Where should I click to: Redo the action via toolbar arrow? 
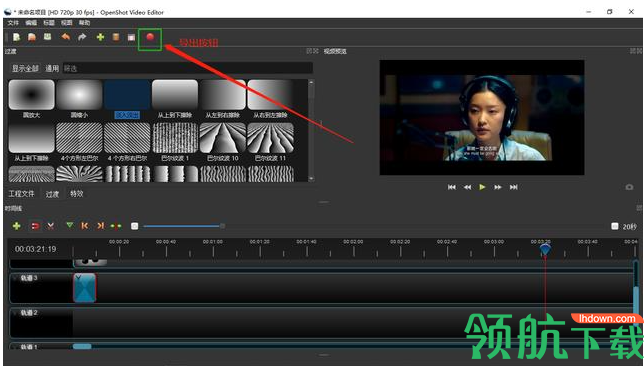point(82,37)
